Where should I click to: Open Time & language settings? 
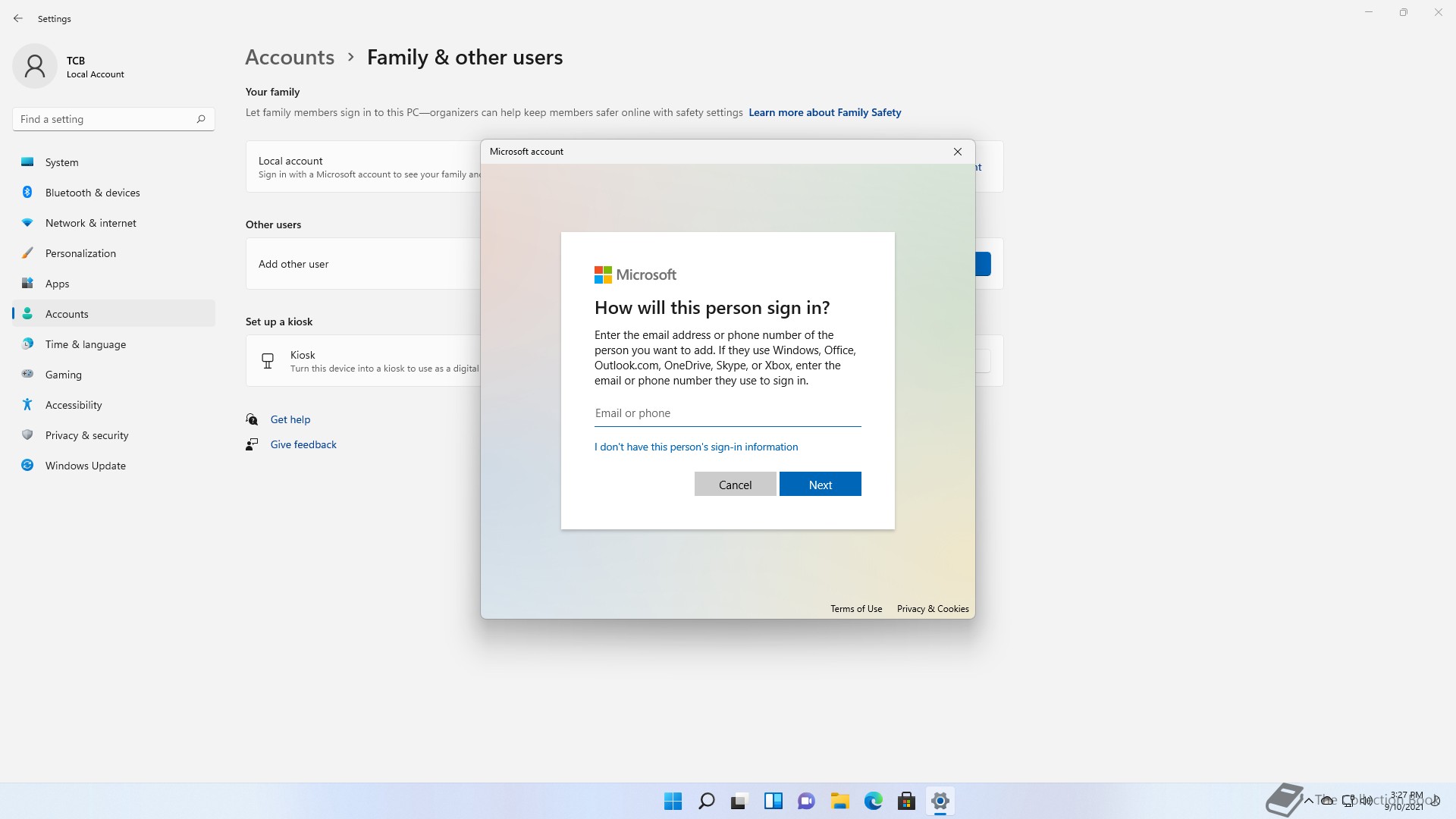(114, 344)
